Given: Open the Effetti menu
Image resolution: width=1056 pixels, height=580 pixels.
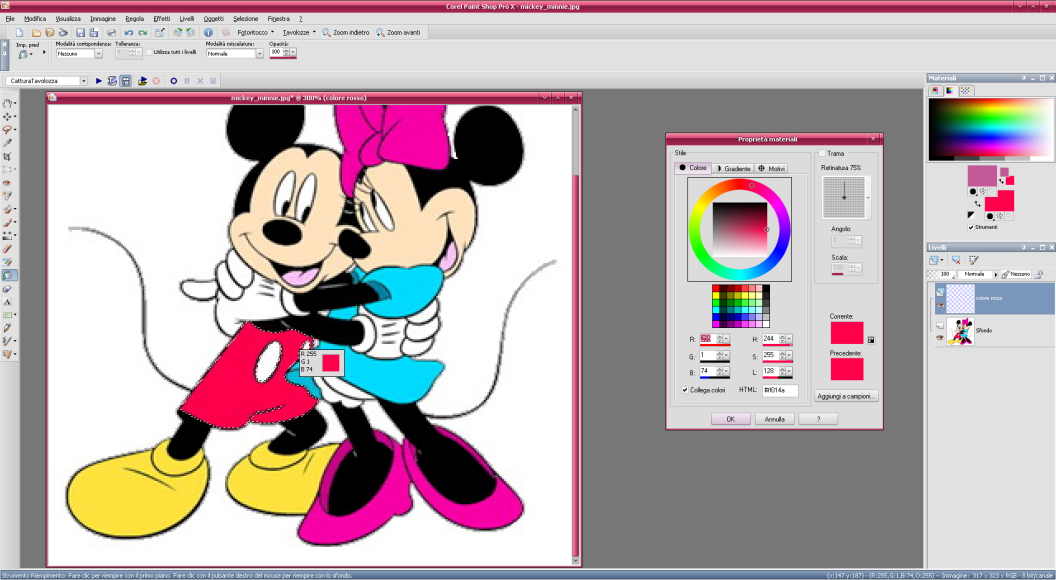Looking at the screenshot, I should (x=162, y=19).
